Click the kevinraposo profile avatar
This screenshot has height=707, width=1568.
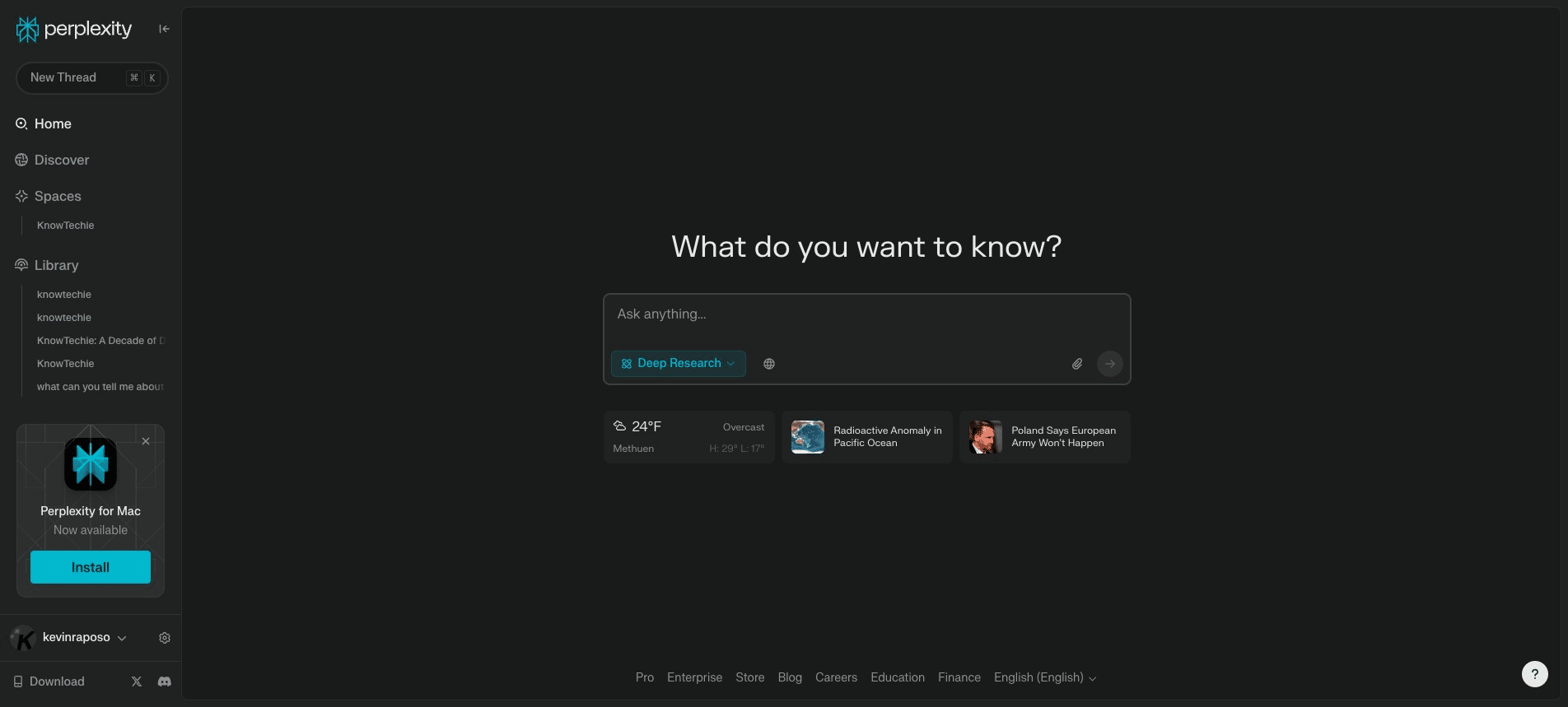tap(22, 637)
